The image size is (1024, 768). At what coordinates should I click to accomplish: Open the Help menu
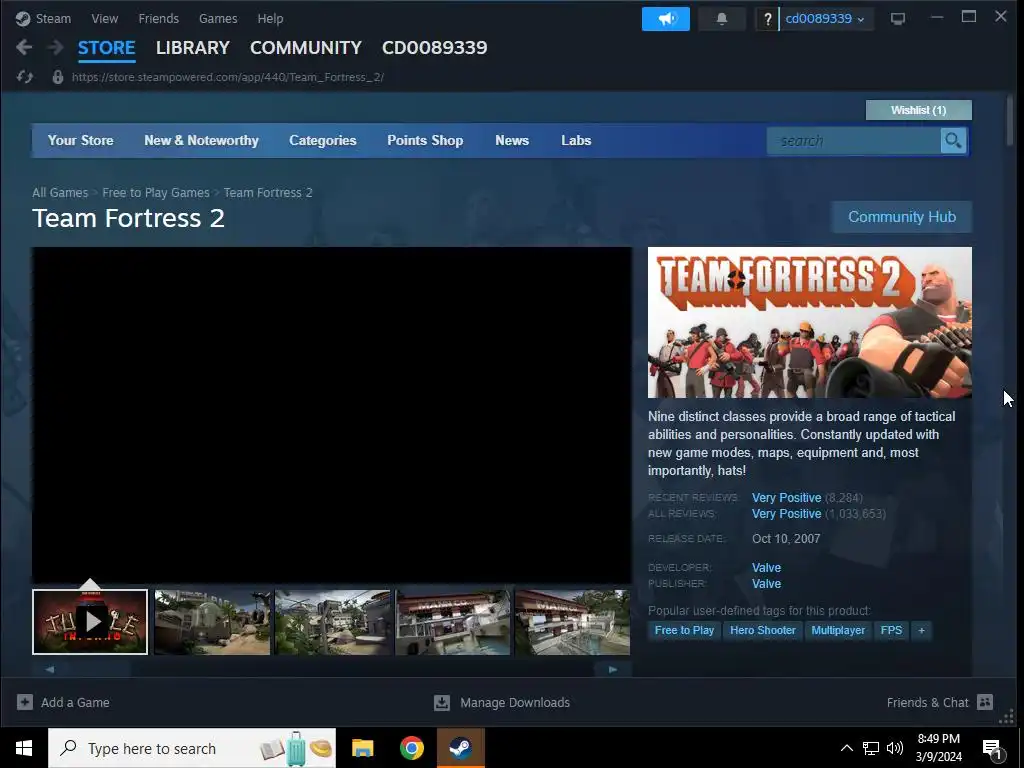(x=270, y=18)
